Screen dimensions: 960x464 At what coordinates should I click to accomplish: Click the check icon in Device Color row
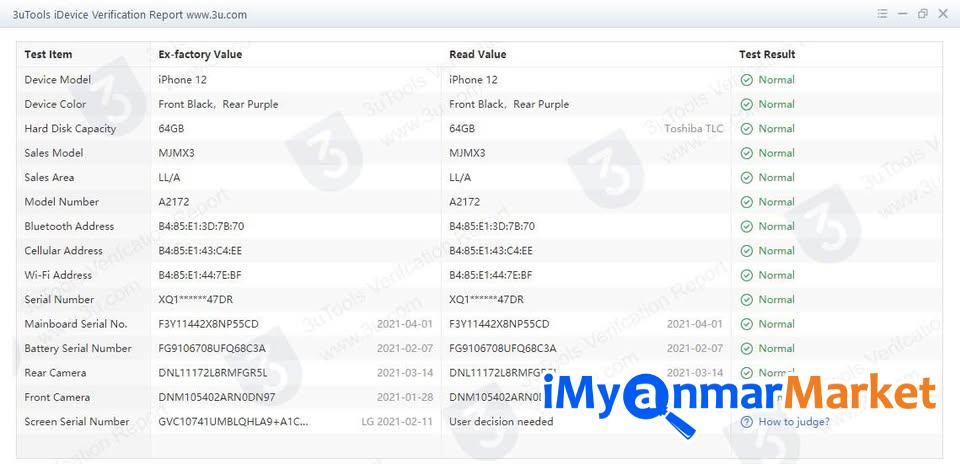tap(746, 104)
